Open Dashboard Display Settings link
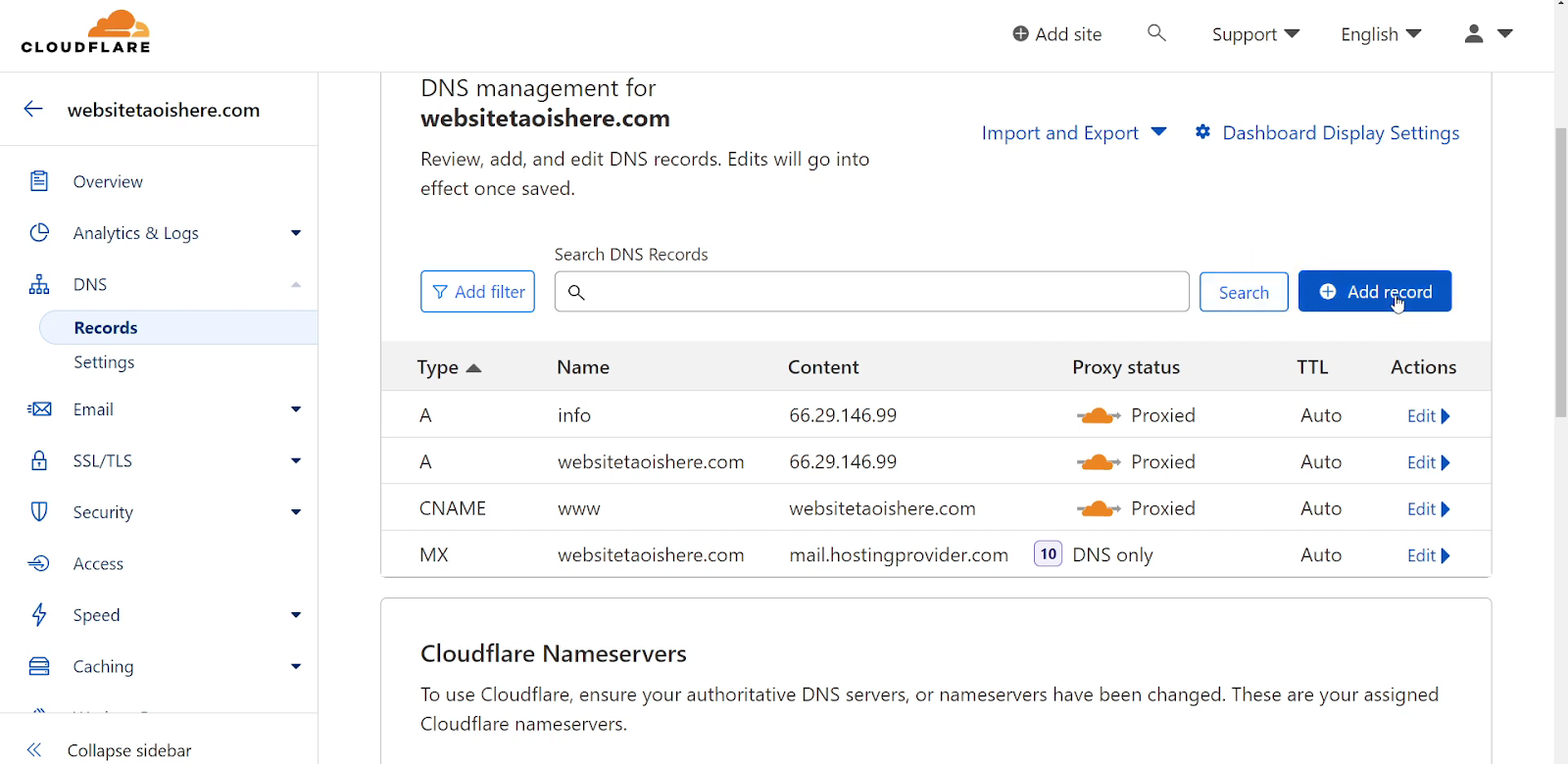1568x764 pixels. tap(1341, 132)
